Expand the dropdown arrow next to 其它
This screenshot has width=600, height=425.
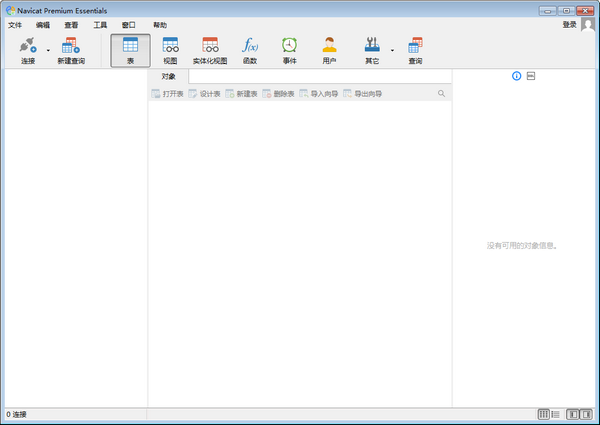tap(392, 49)
